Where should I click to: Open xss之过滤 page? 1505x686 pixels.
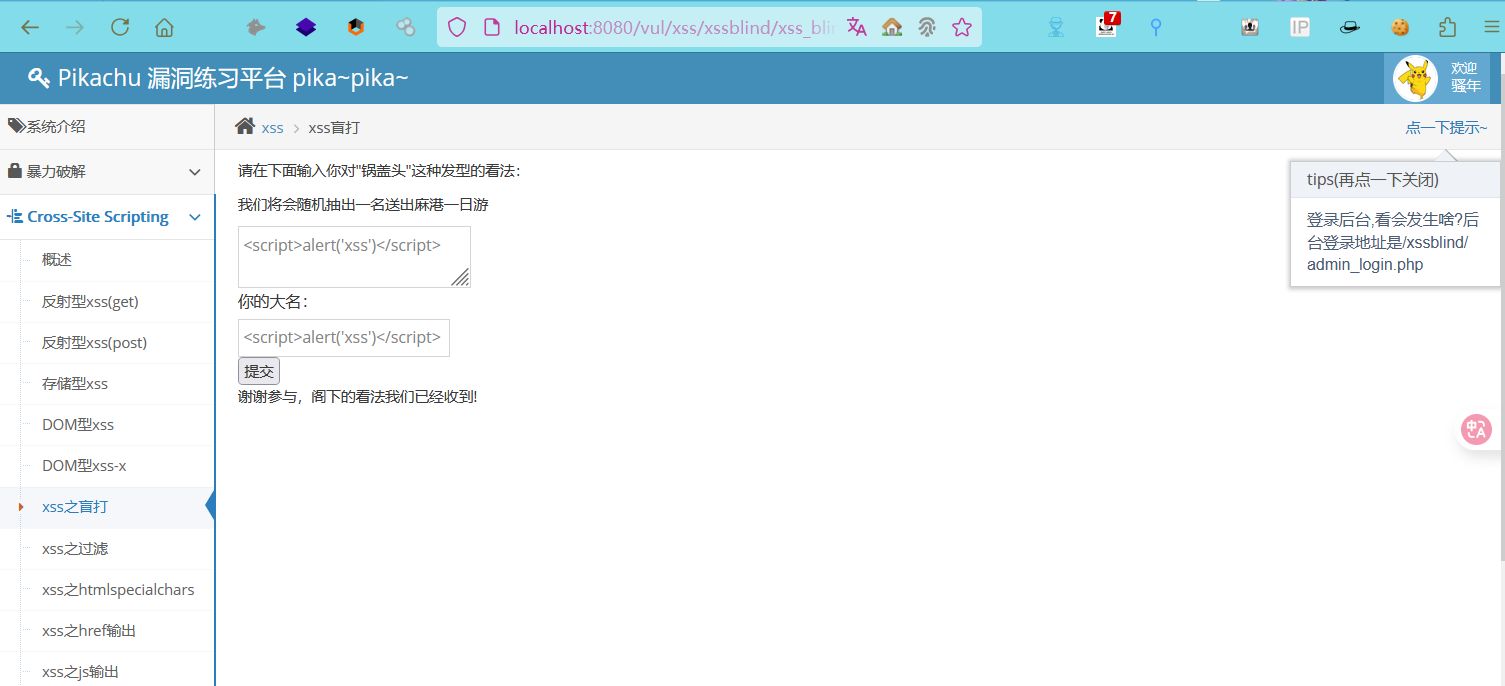75,548
